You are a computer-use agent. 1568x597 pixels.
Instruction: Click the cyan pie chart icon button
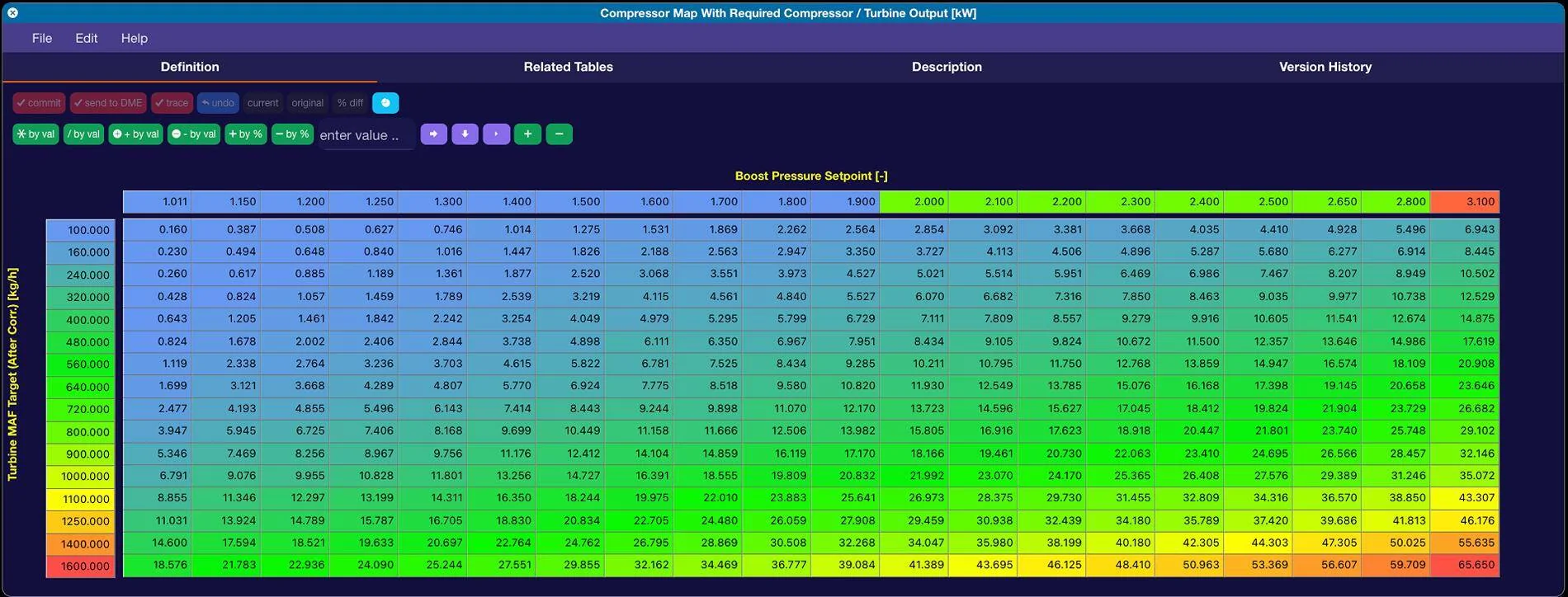385,103
